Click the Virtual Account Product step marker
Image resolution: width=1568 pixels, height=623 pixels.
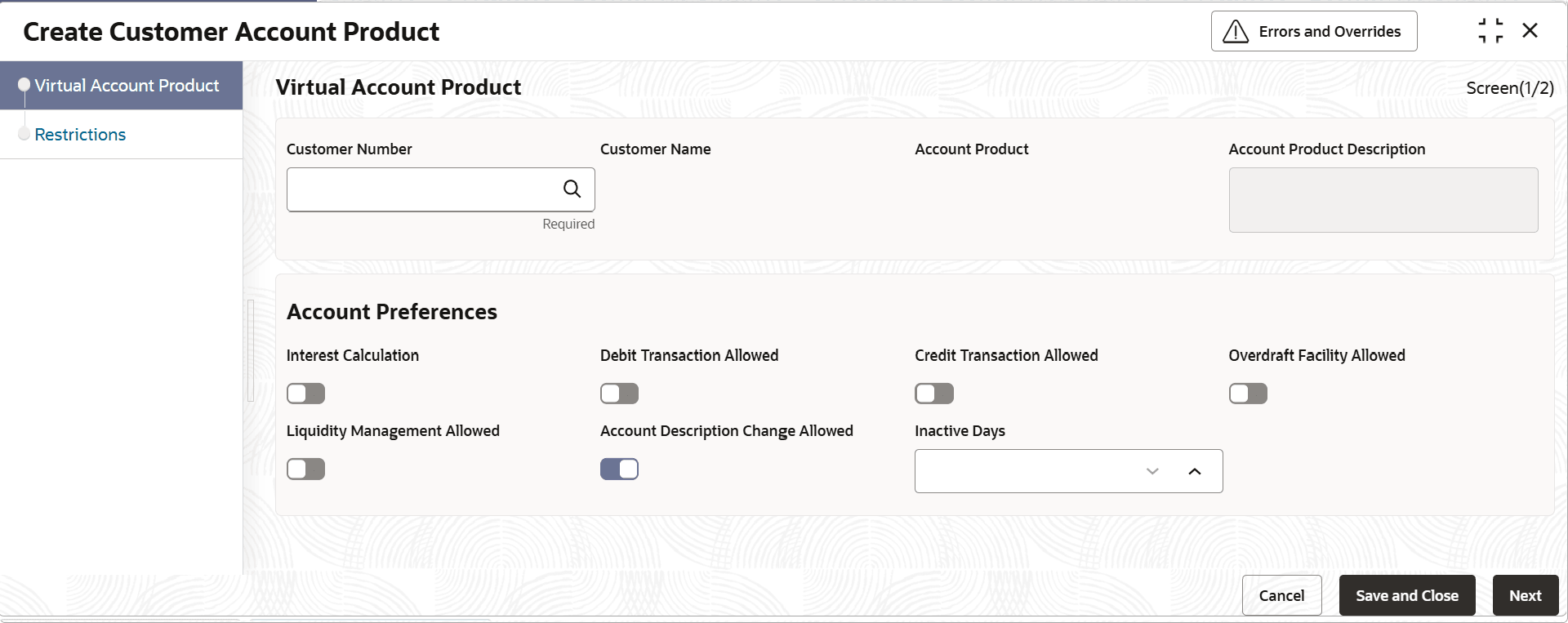click(x=24, y=85)
